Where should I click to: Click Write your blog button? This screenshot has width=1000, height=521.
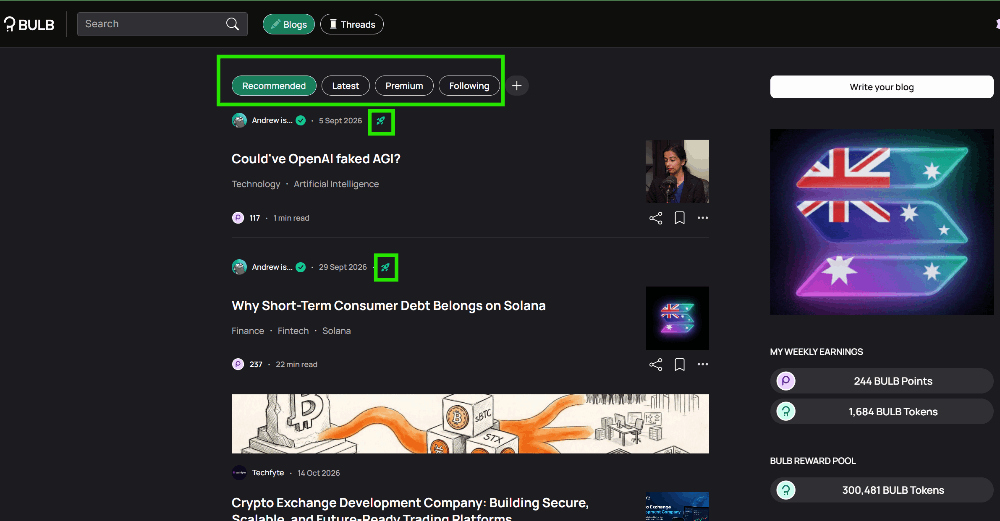tap(881, 87)
